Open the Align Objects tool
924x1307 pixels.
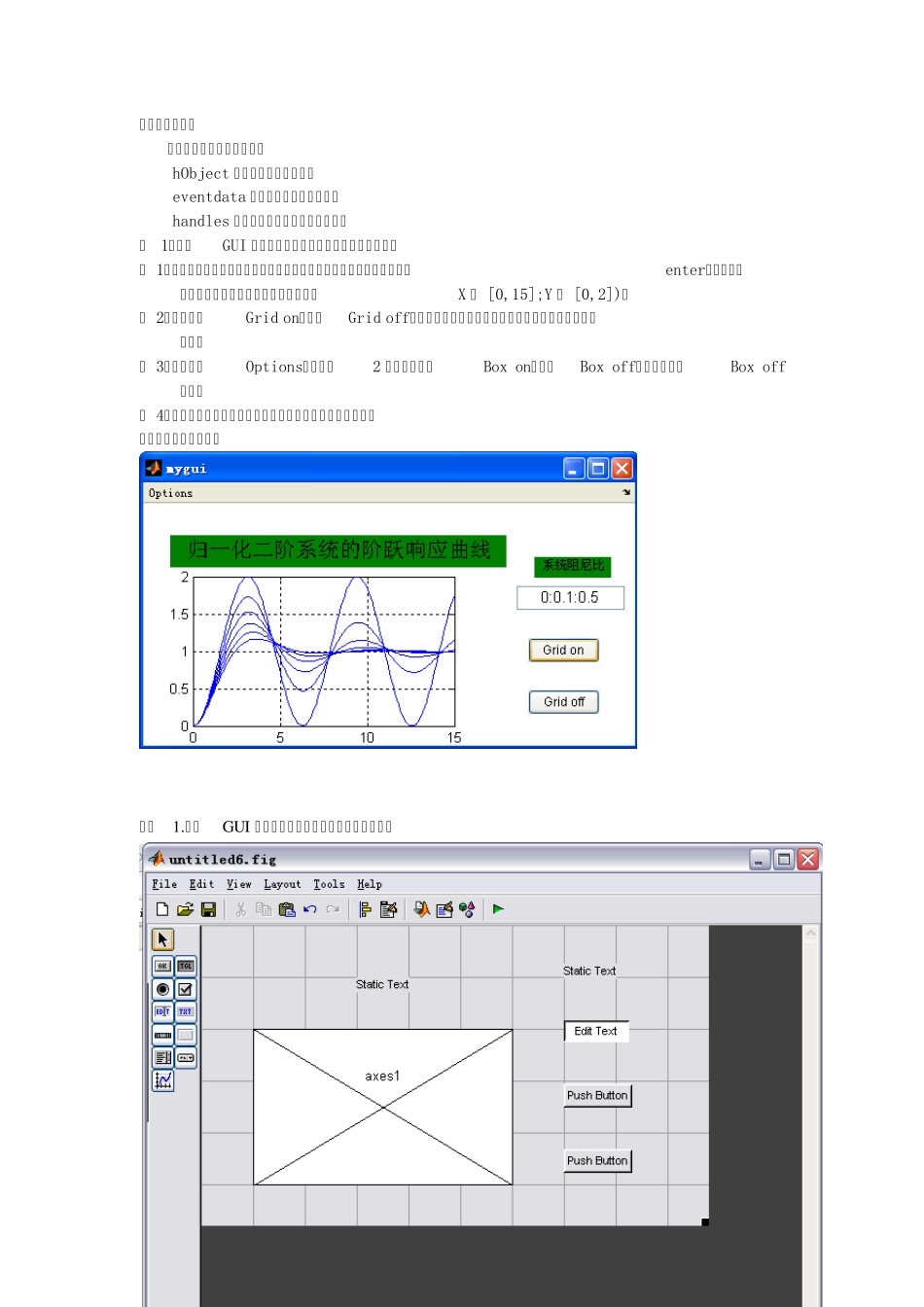tap(365, 909)
